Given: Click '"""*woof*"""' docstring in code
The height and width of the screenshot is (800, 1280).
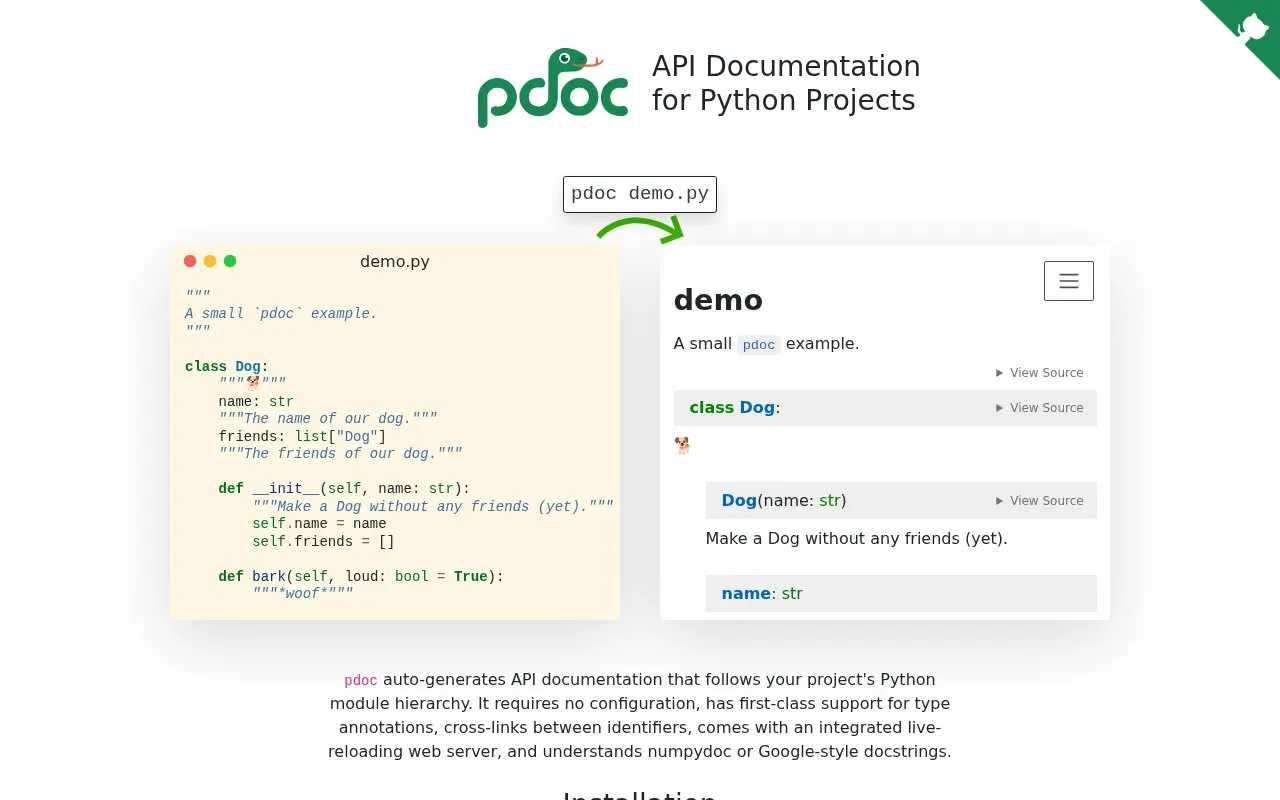Looking at the screenshot, I should (303, 594).
